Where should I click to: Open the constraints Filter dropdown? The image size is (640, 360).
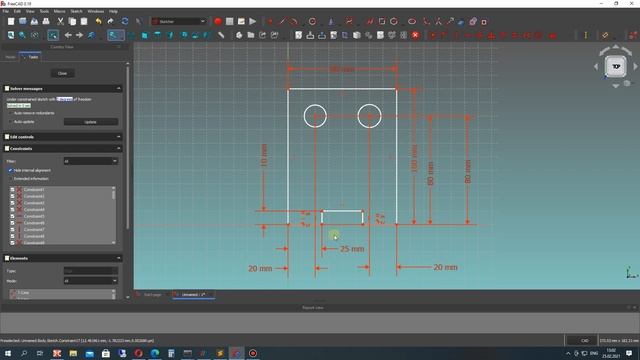91,161
